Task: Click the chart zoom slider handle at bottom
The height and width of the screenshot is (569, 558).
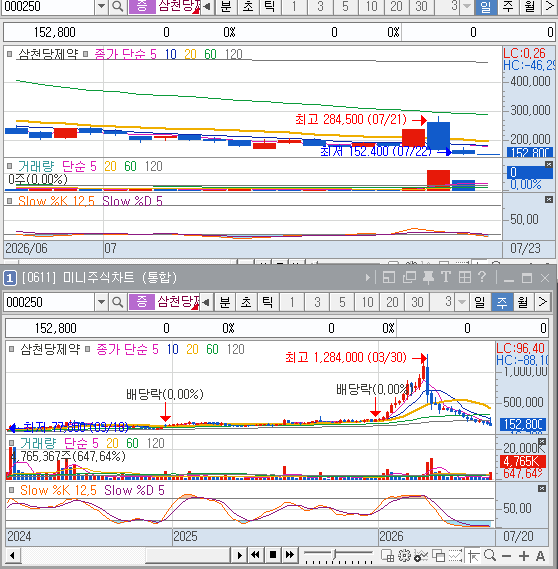Action: pyautogui.click(x=335, y=554)
